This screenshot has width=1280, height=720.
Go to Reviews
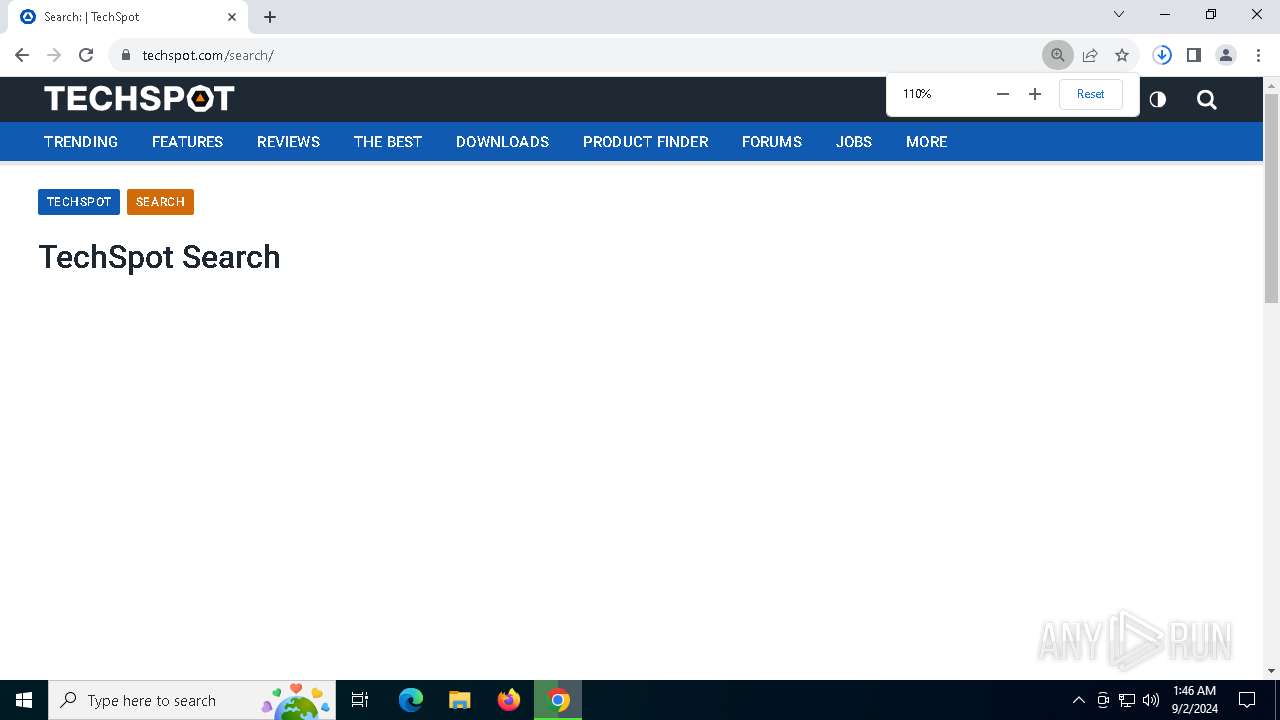(x=288, y=142)
